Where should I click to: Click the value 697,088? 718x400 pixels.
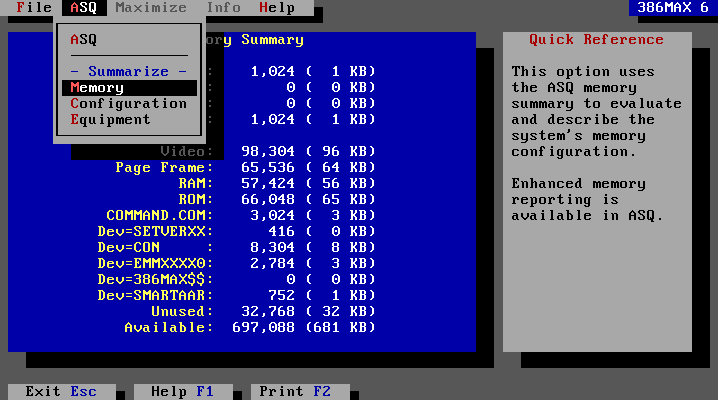263,328
